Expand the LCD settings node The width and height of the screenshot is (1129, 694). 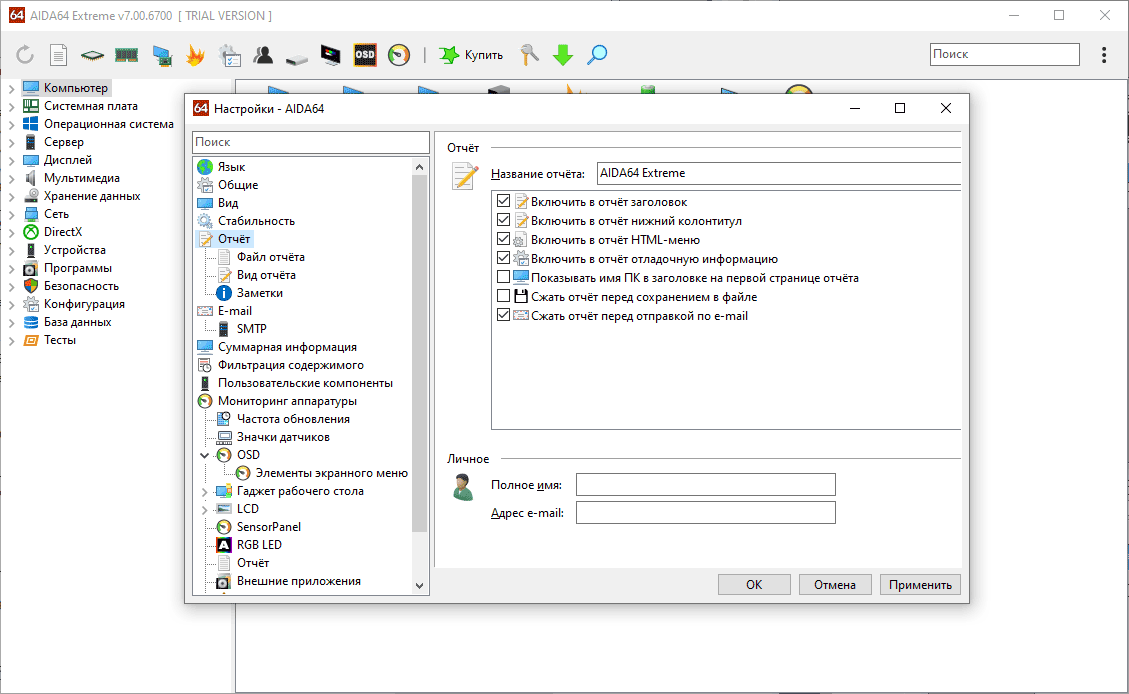click(204, 509)
